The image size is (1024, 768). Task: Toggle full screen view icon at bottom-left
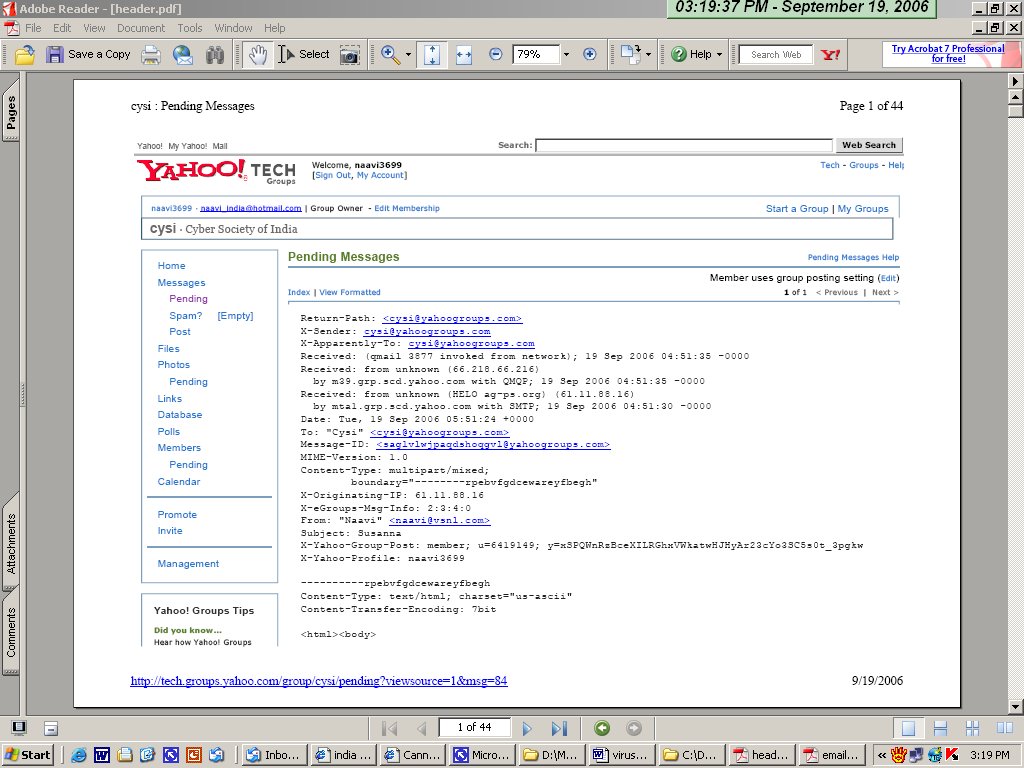click(19, 728)
